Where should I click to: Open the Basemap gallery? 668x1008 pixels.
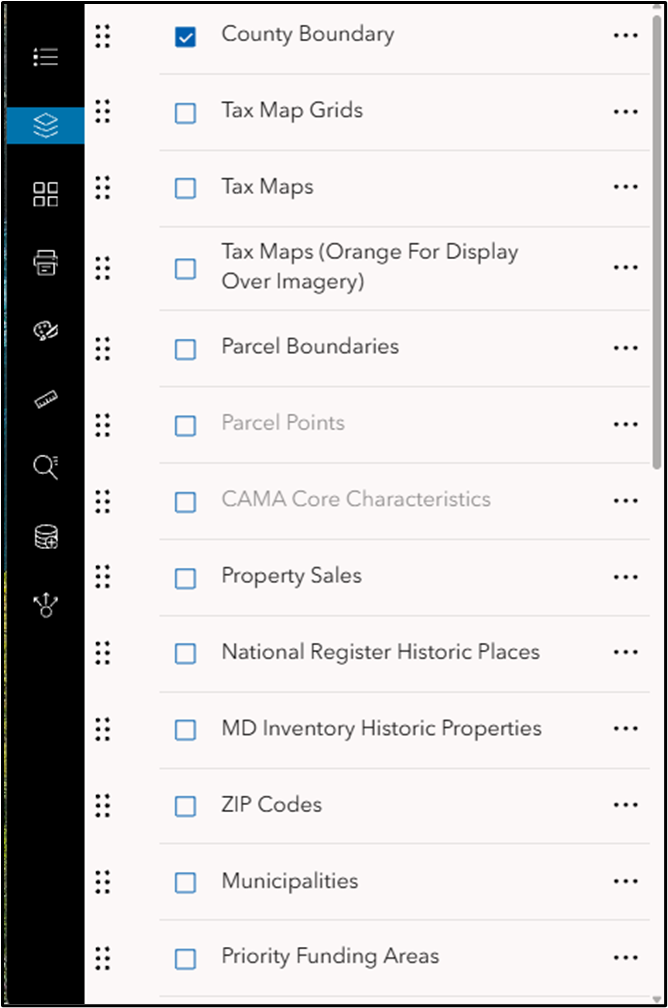point(44,195)
